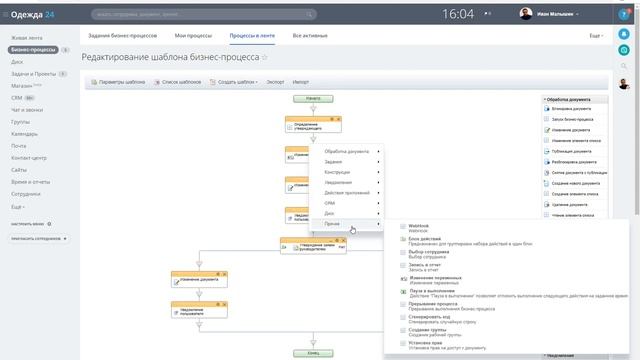Switch to Все активные tab
Screen dimensions: 640x360
click(x=310, y=36)
